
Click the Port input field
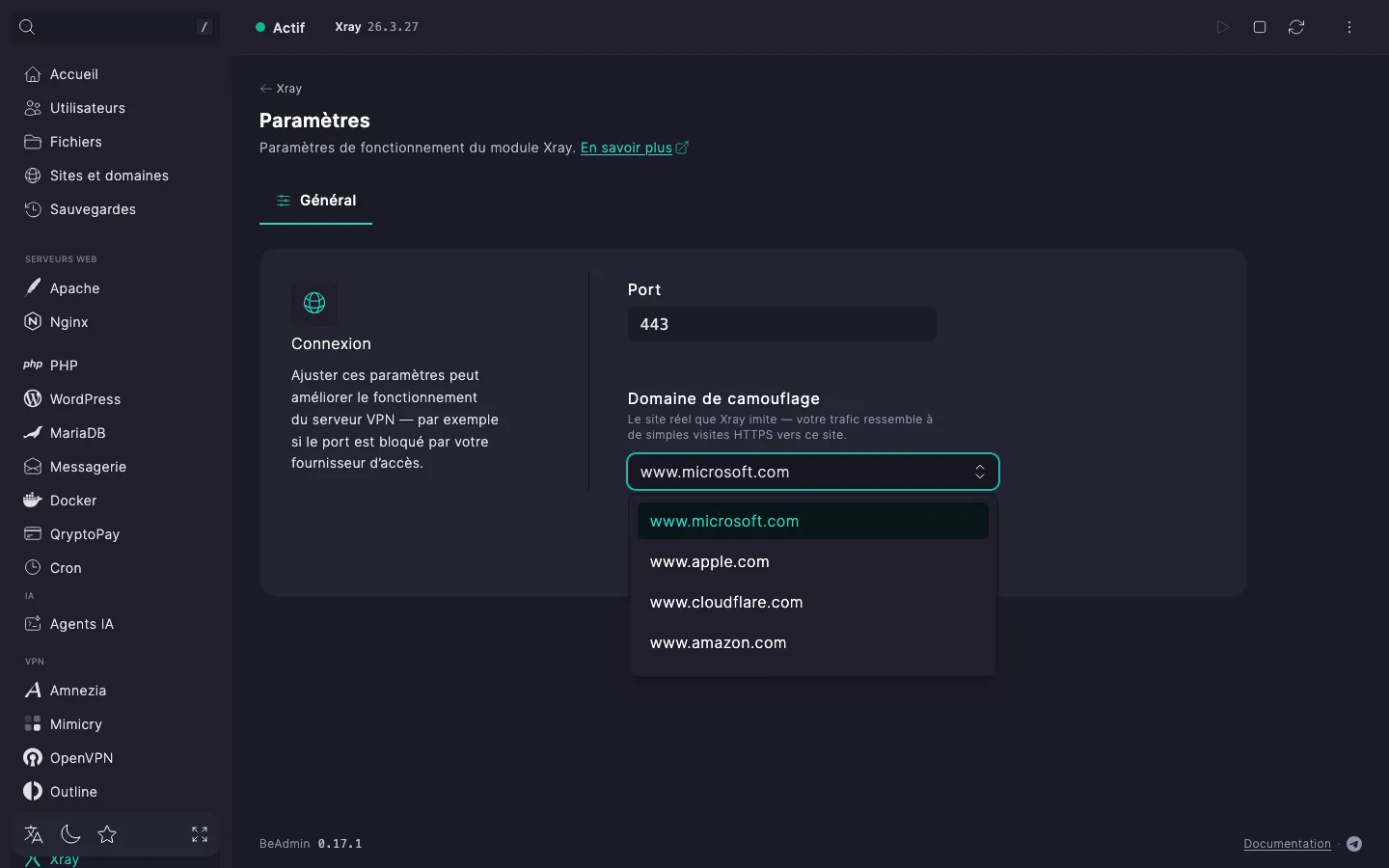[x=782, y=324]
